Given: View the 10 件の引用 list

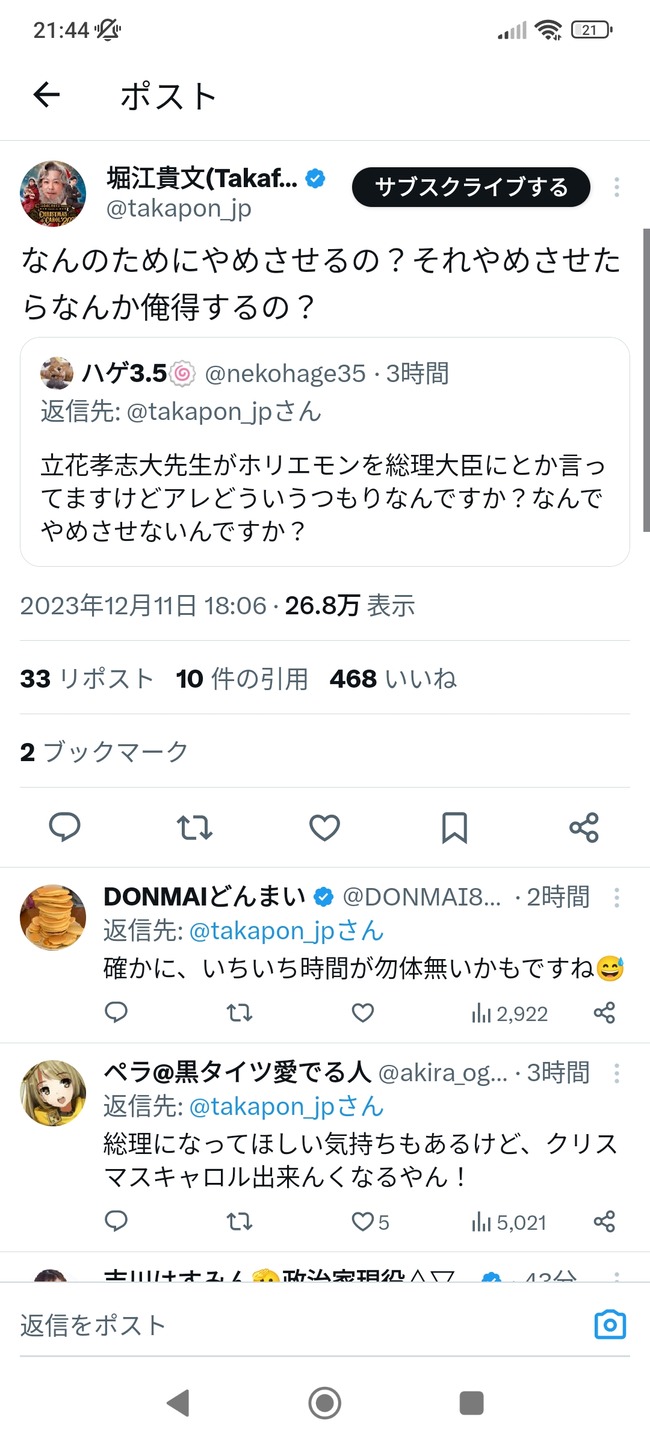Looking at the screenshot, I should coord(242,679).
